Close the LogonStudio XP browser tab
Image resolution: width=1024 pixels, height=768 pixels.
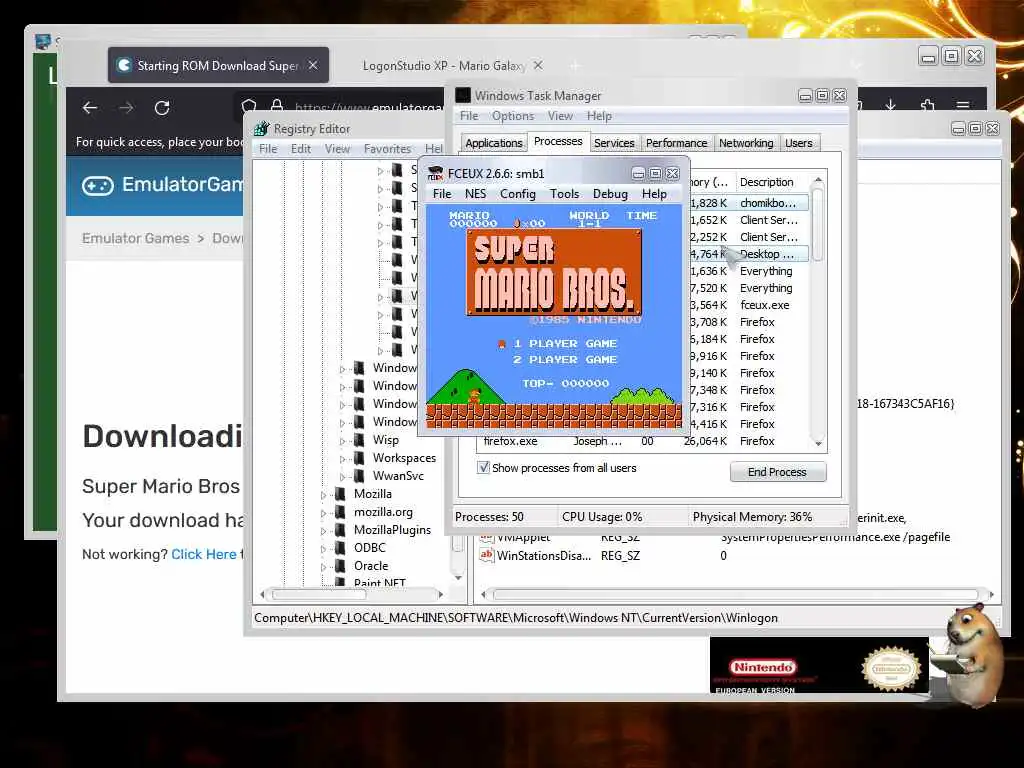538,65
